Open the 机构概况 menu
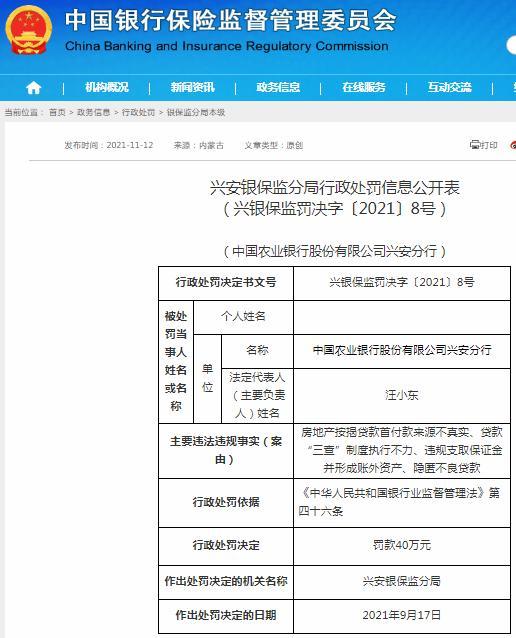This screenshot has width=516, height=638. point(107,87)
